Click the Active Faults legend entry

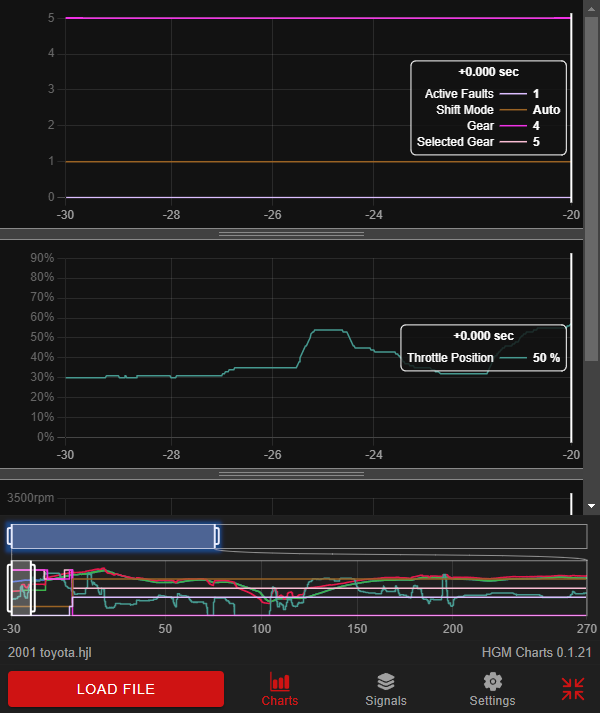pyautogui.click(x=490, y=93)
